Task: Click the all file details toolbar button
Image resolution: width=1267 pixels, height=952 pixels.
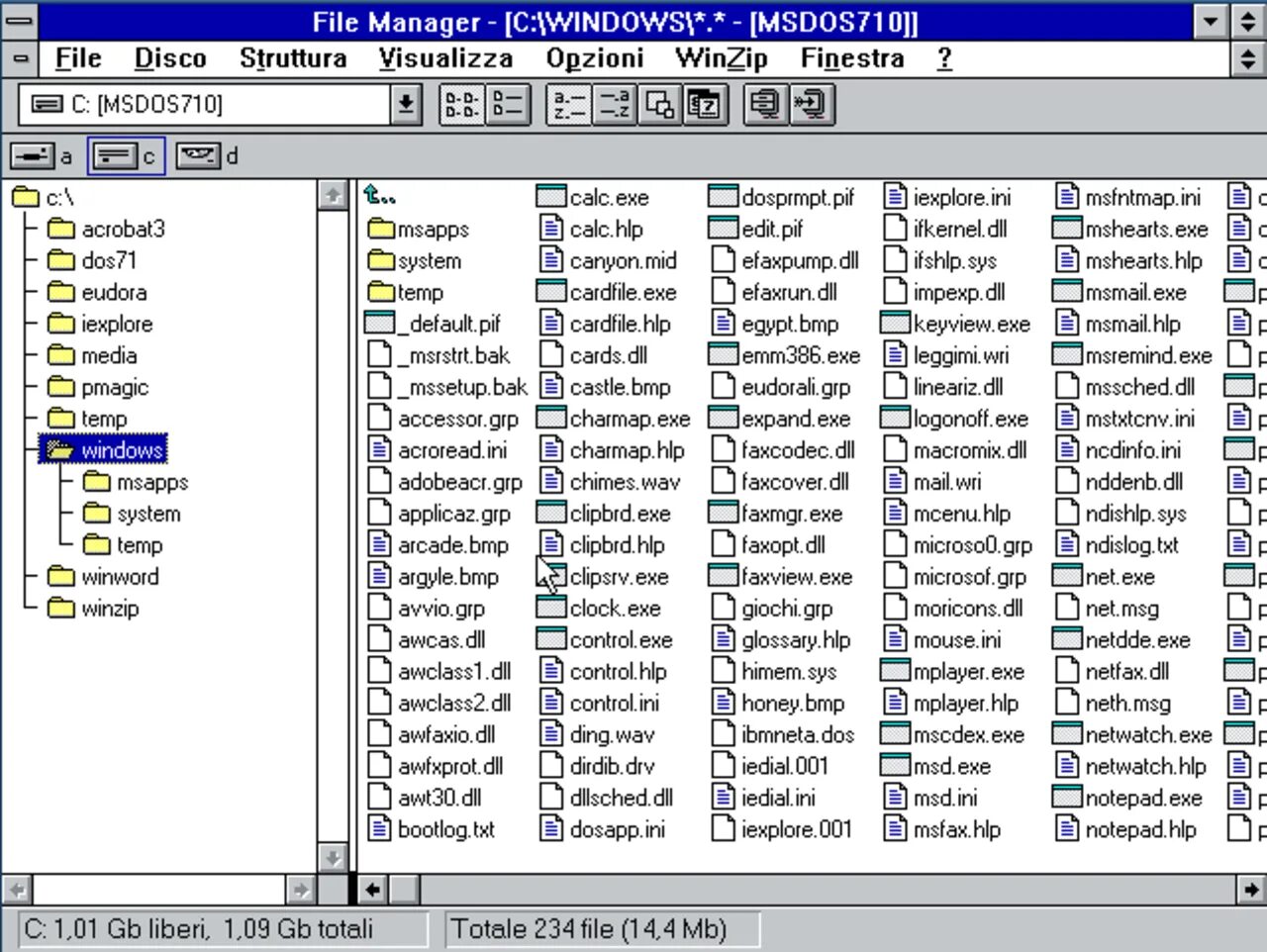Action: [x=507, y=104]
